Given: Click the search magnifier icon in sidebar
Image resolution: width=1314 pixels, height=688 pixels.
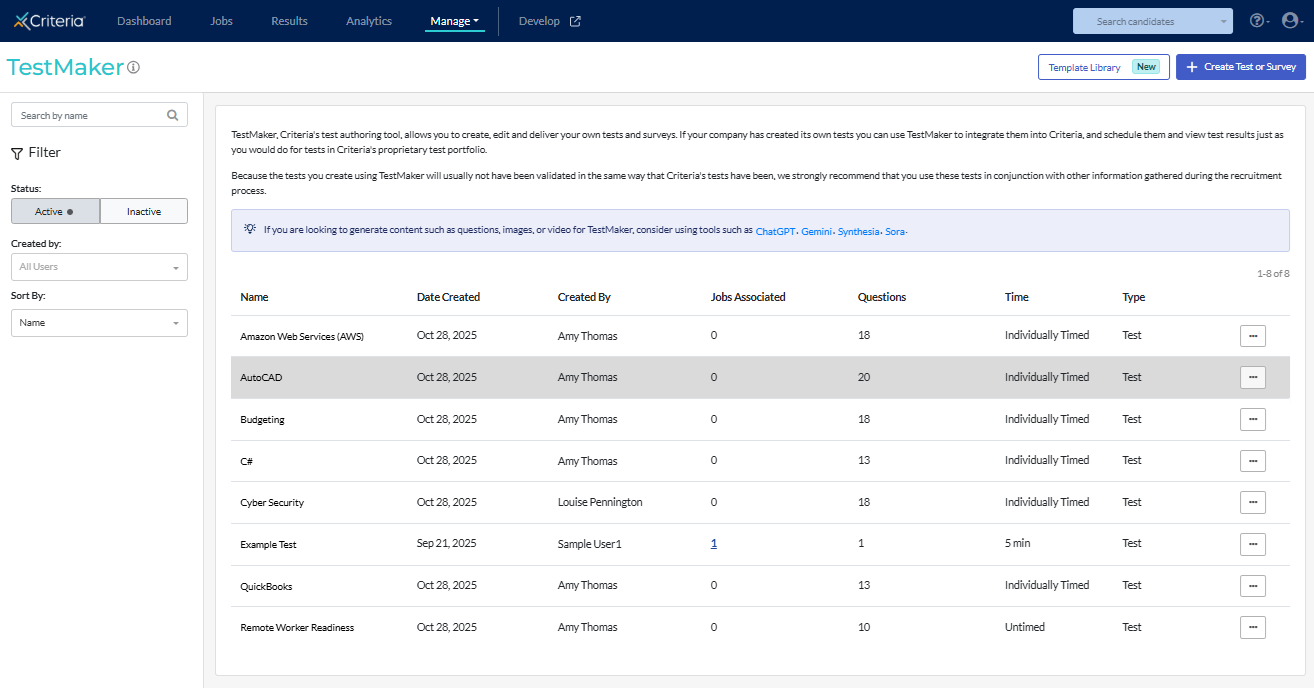Looking at the screenshot, I should coord(173,115).
